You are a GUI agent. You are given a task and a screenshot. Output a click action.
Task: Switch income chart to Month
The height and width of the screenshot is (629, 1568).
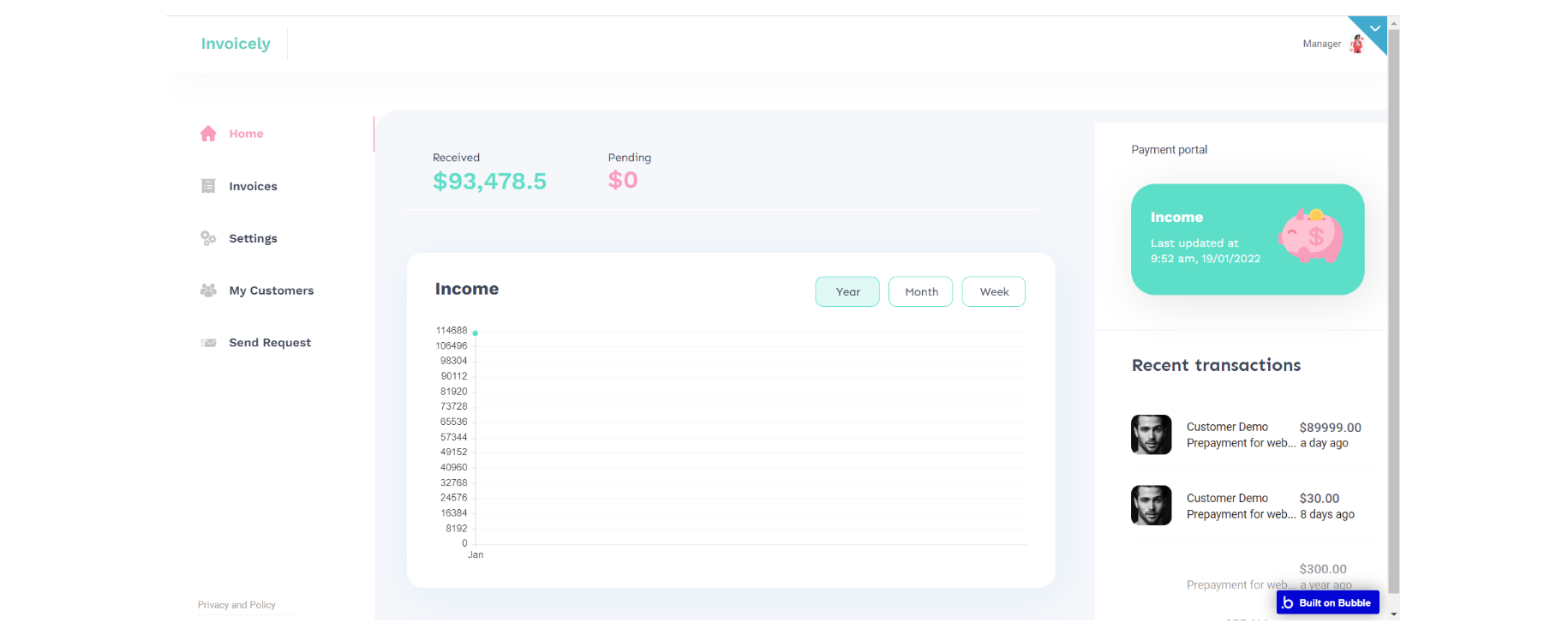tap(921, 291)
